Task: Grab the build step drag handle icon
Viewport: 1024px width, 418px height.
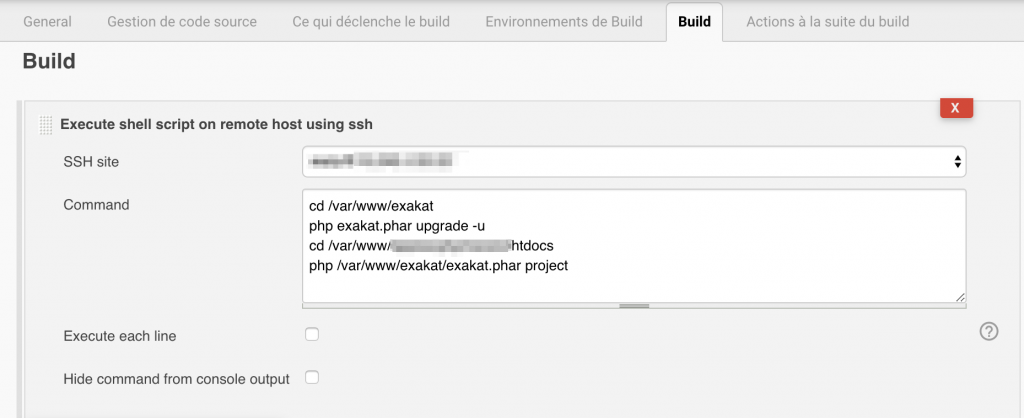Action: pyautogui.click(x=46, y=125)
